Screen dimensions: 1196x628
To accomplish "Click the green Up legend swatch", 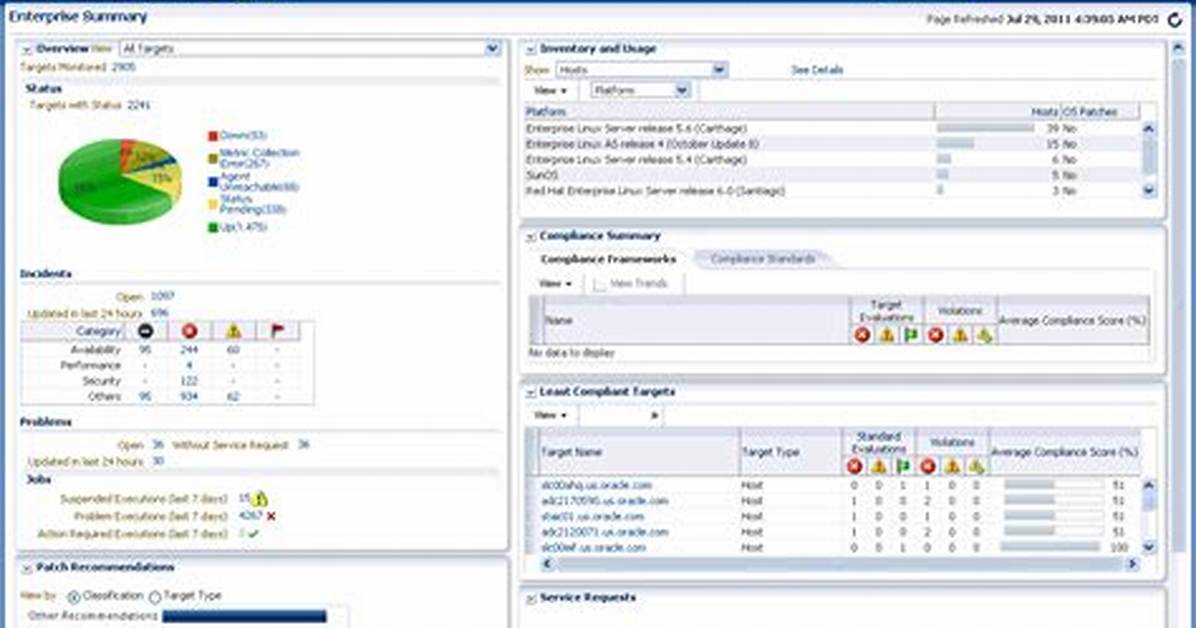I will 213,227.
